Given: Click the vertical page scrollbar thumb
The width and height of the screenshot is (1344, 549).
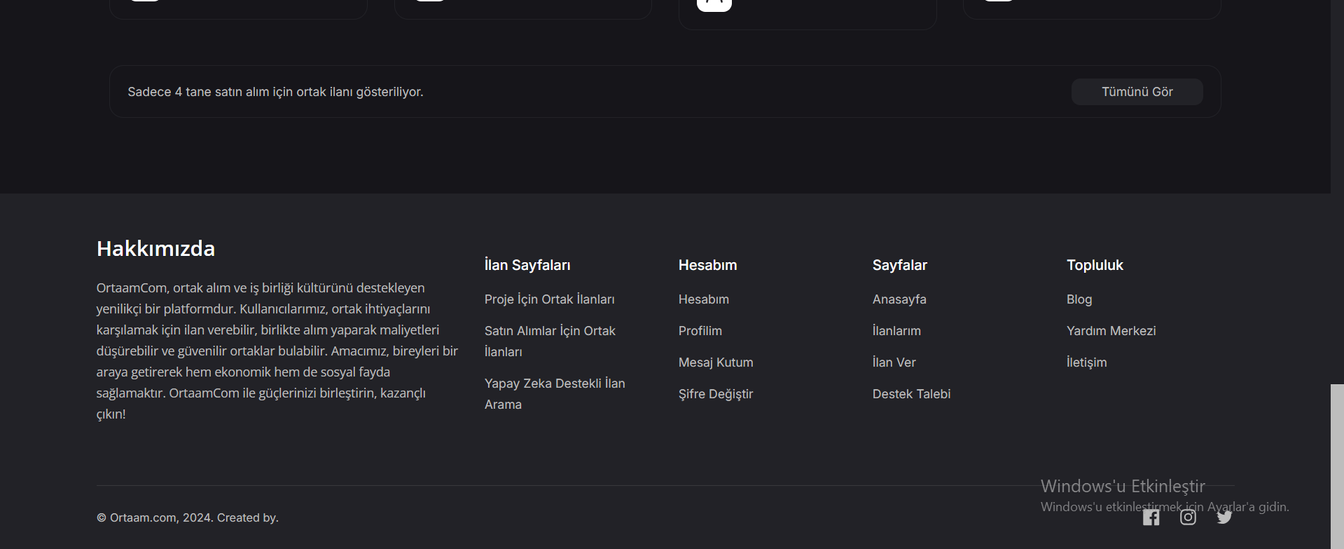Looking at the screenshot, I should [1337, 465].
